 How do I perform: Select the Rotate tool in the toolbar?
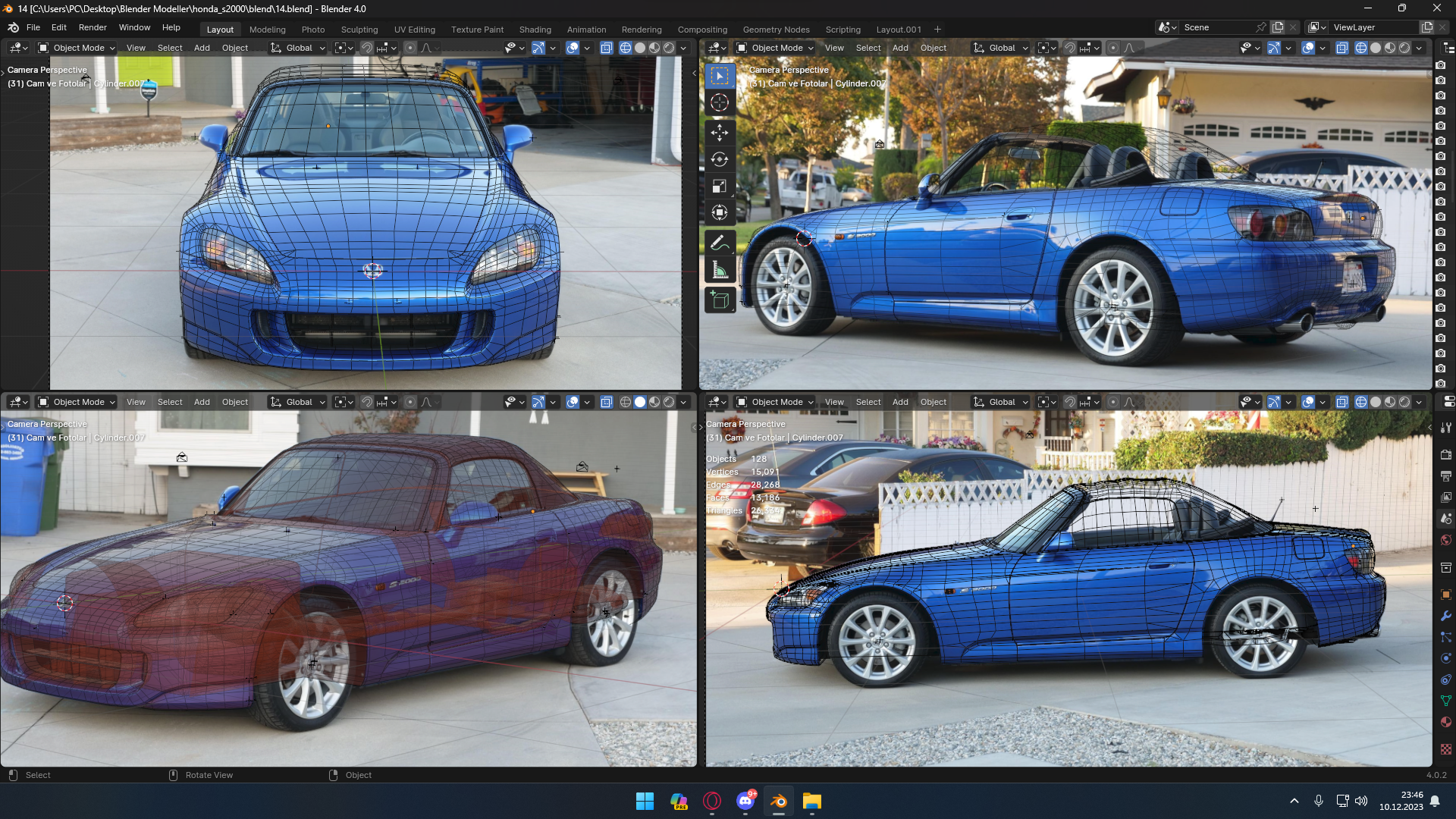coord(719,159)
